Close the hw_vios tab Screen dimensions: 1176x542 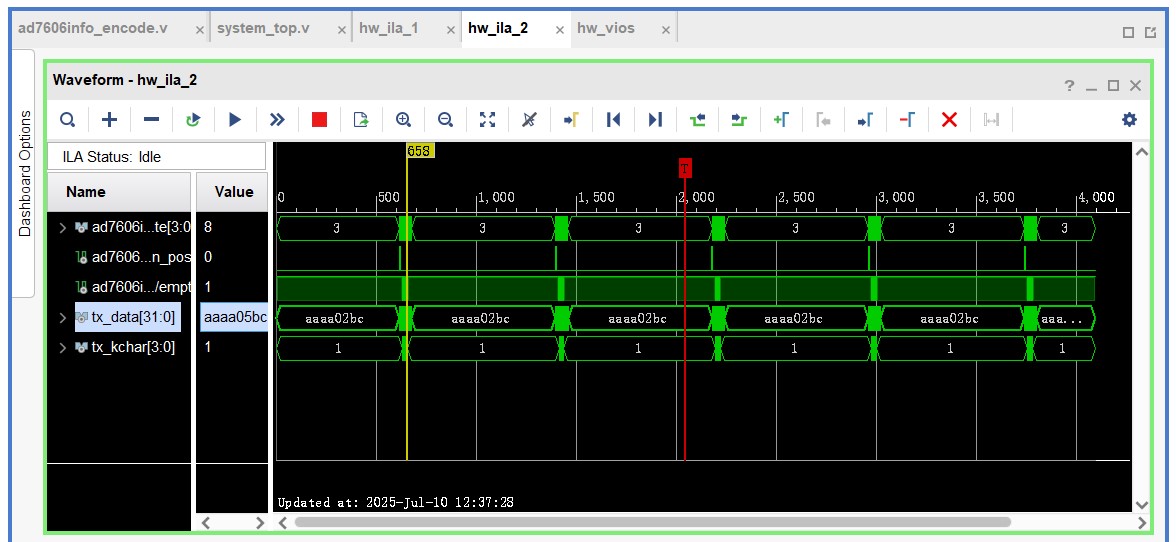(x=666, y=30)
